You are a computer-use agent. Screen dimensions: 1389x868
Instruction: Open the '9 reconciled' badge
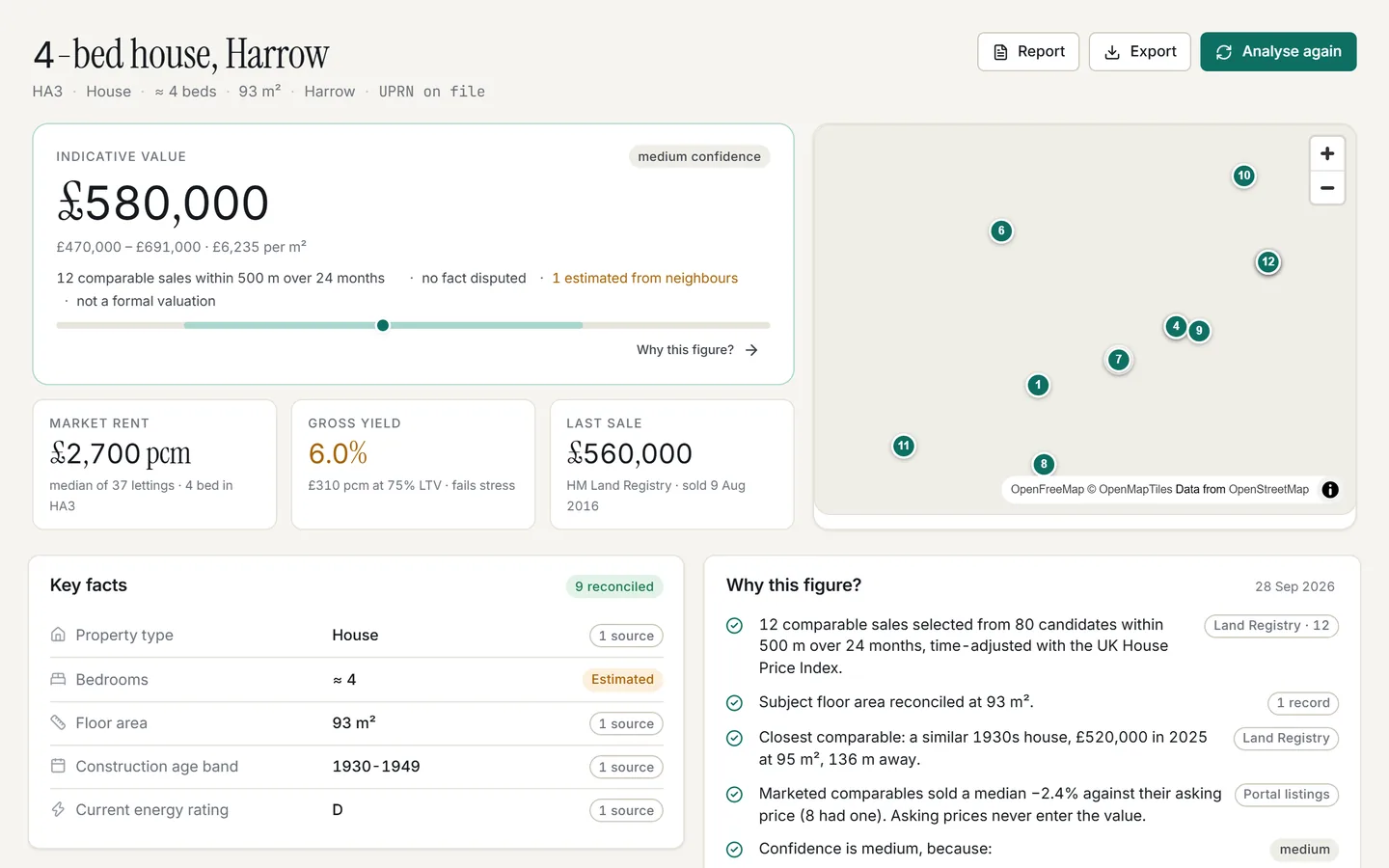pyautogui.click(x=614, y=586)
